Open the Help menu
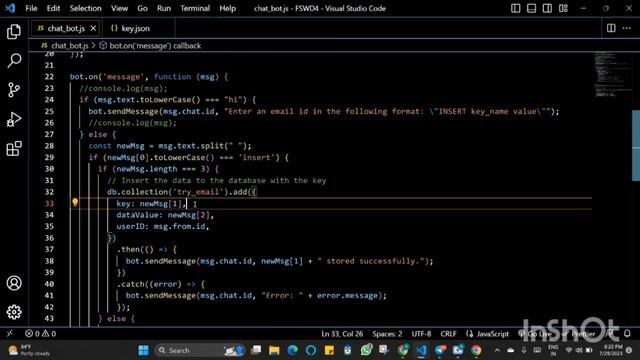 click(x=227, y=8)
